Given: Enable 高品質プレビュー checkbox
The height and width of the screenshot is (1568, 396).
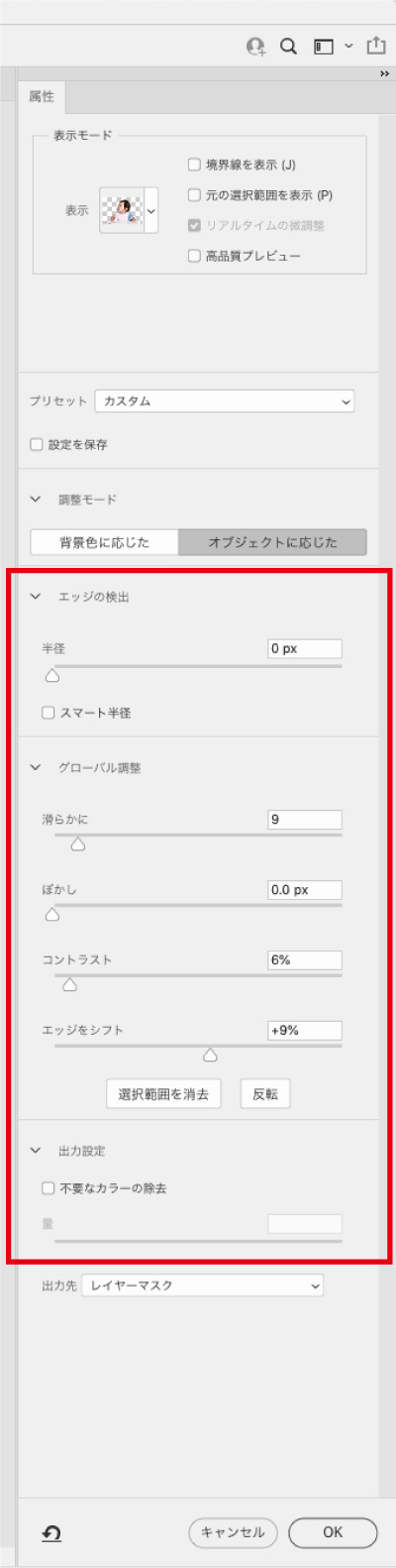Looking at the screenshot, I should [194, 256].
